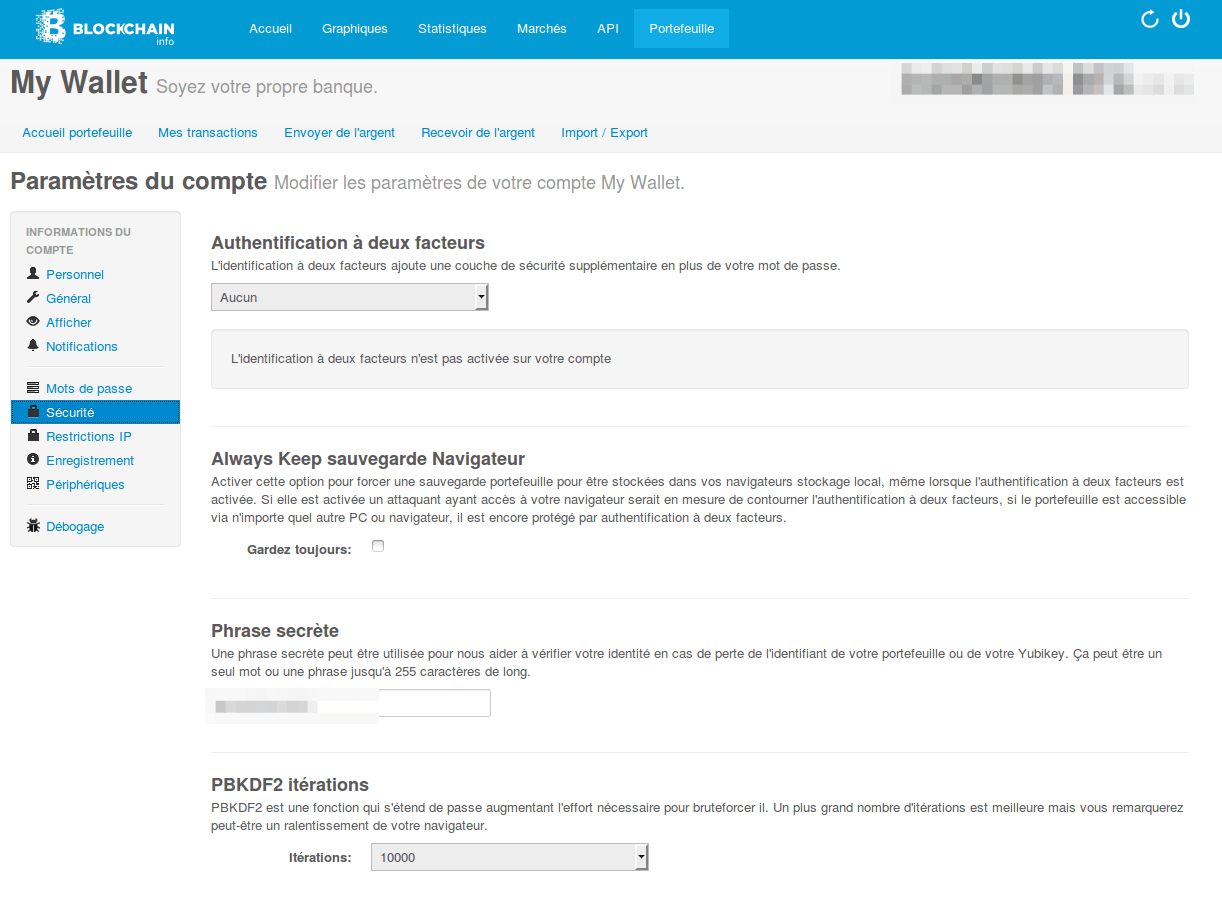This screenshot has width=1222, height=897.
Task: Open the Débogage link
Action: 75,526
